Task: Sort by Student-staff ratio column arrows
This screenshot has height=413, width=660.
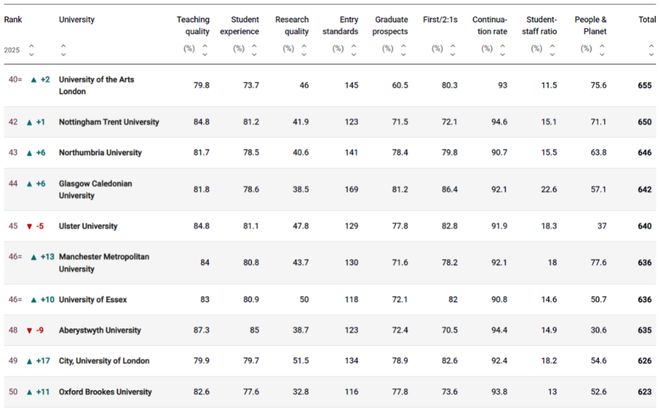Action: (552, 50)
